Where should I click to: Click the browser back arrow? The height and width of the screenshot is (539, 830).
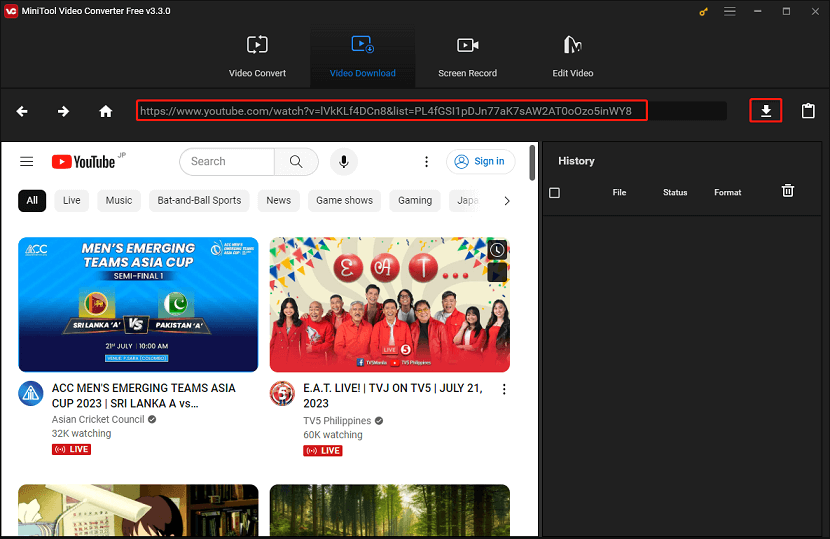(x=22, y=111)
